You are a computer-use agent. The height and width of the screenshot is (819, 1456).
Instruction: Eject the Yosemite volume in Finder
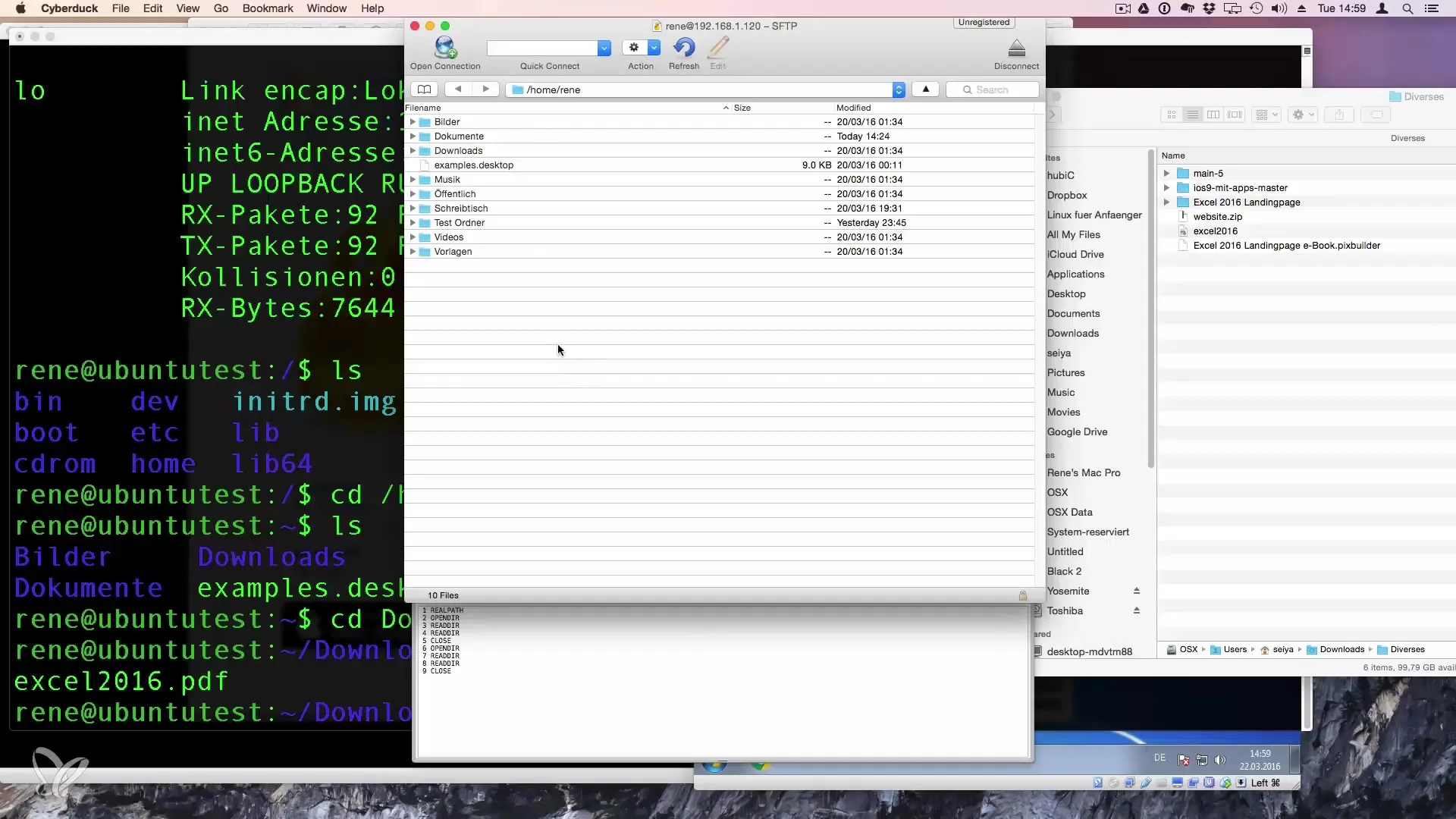tap(1136, 591)
